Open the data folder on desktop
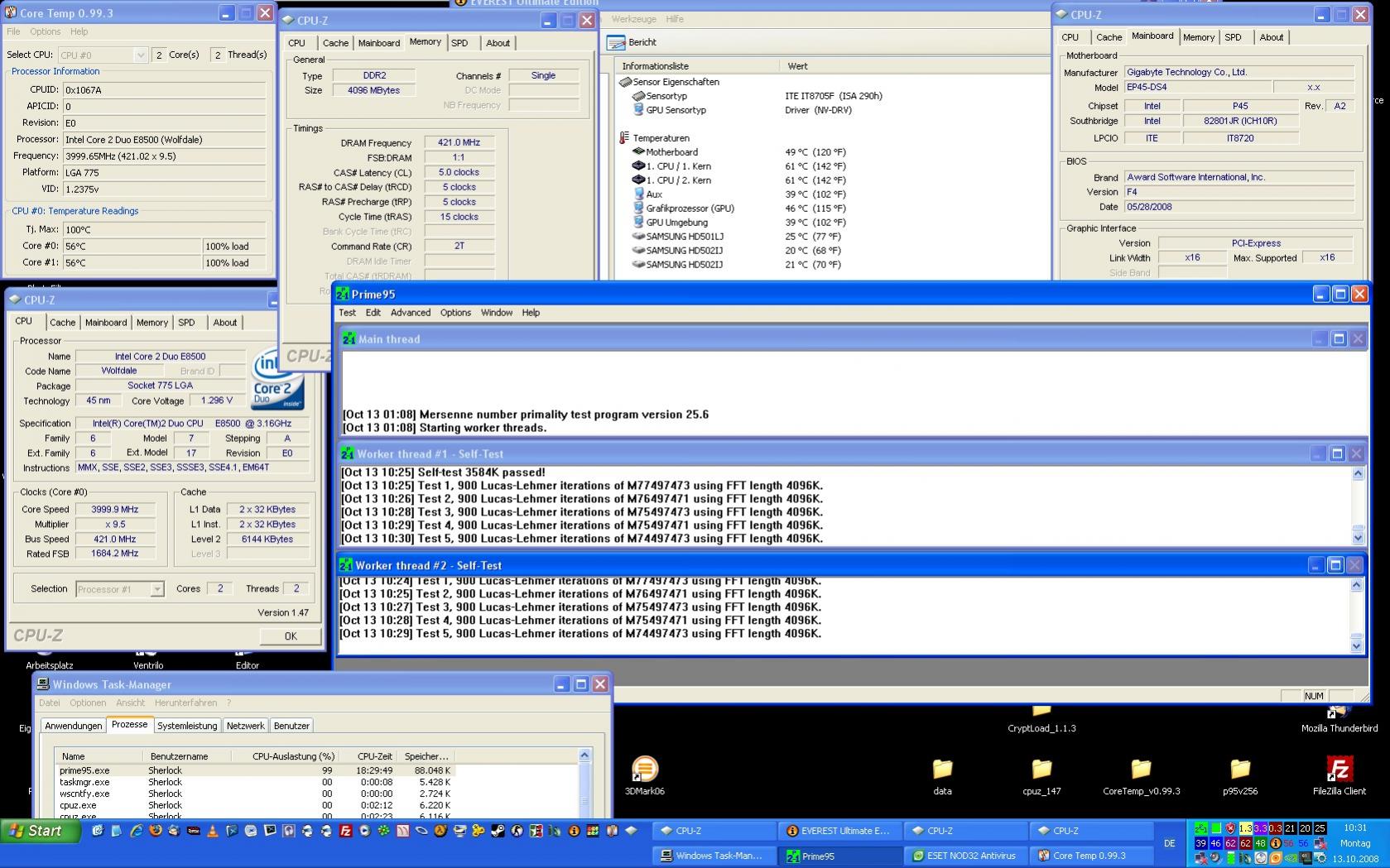 click(x=942, y=770)
